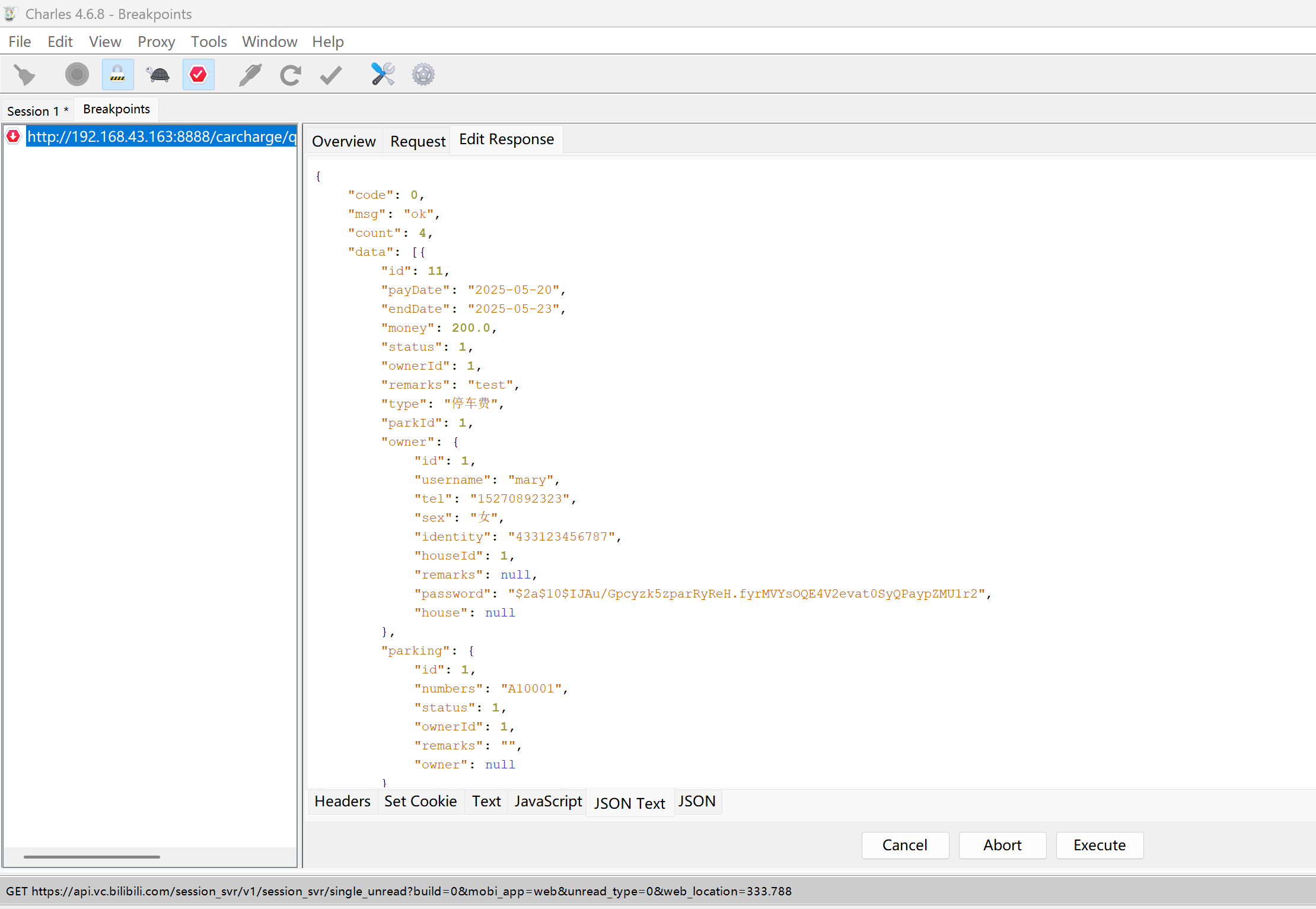Toggle SSL Proxying lock icon

[x=117, y=75]
